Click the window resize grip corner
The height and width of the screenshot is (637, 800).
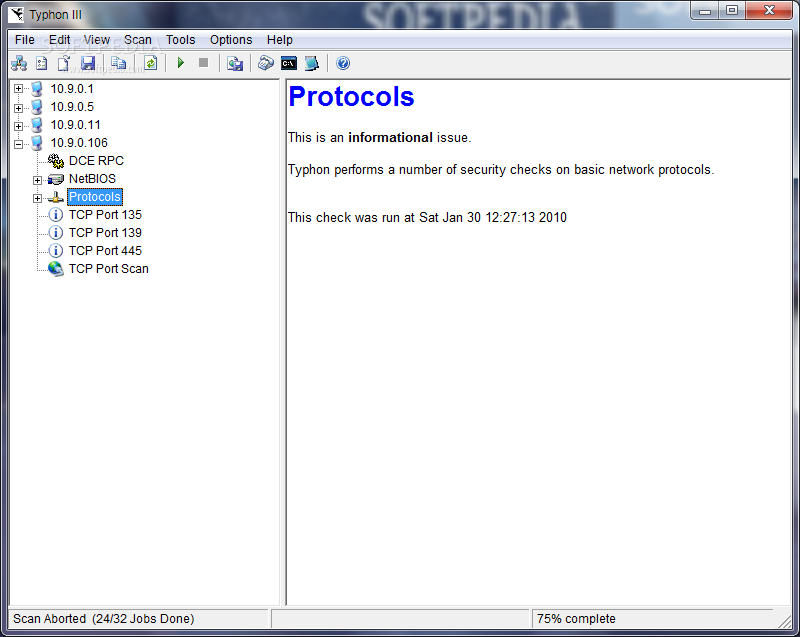click(784, 621)
